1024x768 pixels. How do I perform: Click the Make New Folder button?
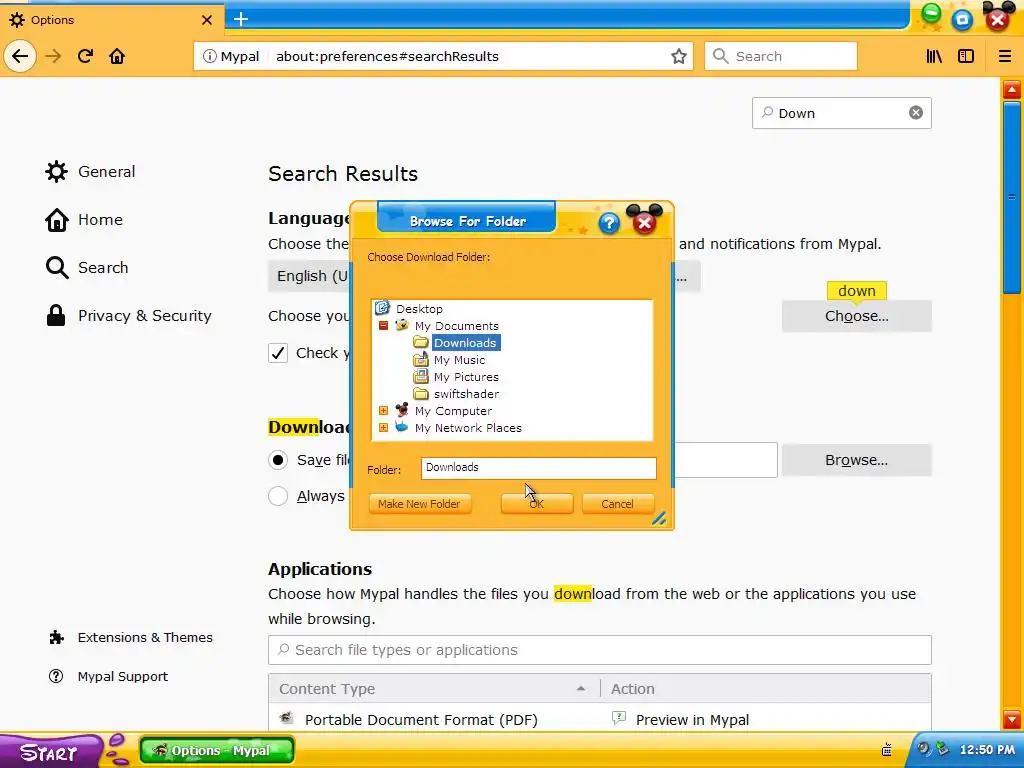click(x=419, y=504)
